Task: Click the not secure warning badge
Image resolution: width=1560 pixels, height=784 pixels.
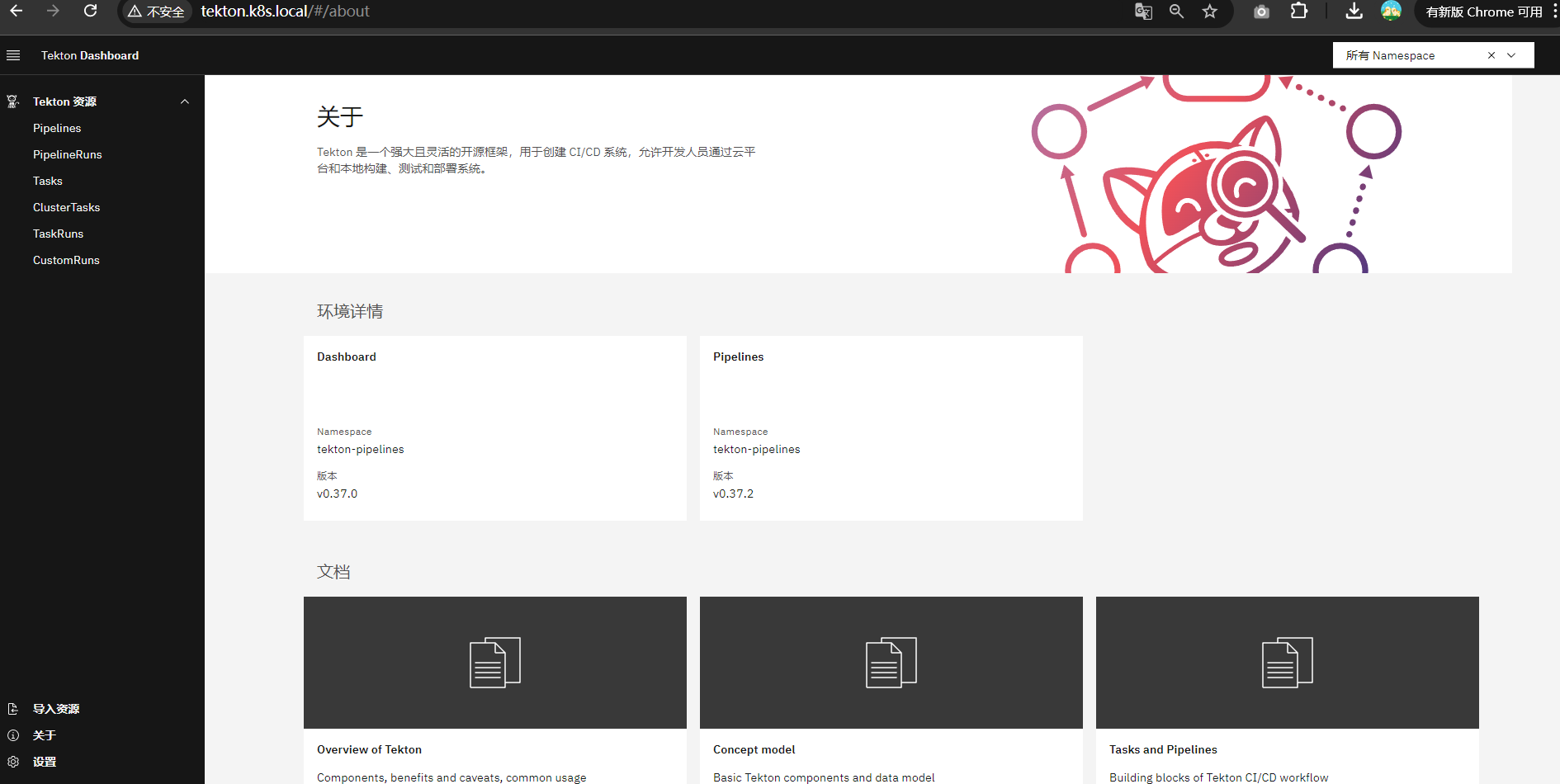Action: [156, 12]
